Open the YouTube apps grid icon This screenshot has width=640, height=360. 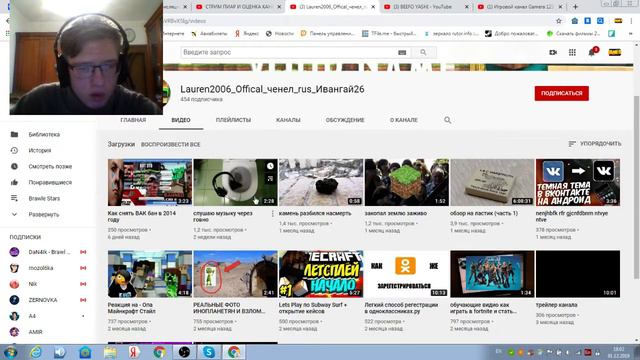point(572,52)
